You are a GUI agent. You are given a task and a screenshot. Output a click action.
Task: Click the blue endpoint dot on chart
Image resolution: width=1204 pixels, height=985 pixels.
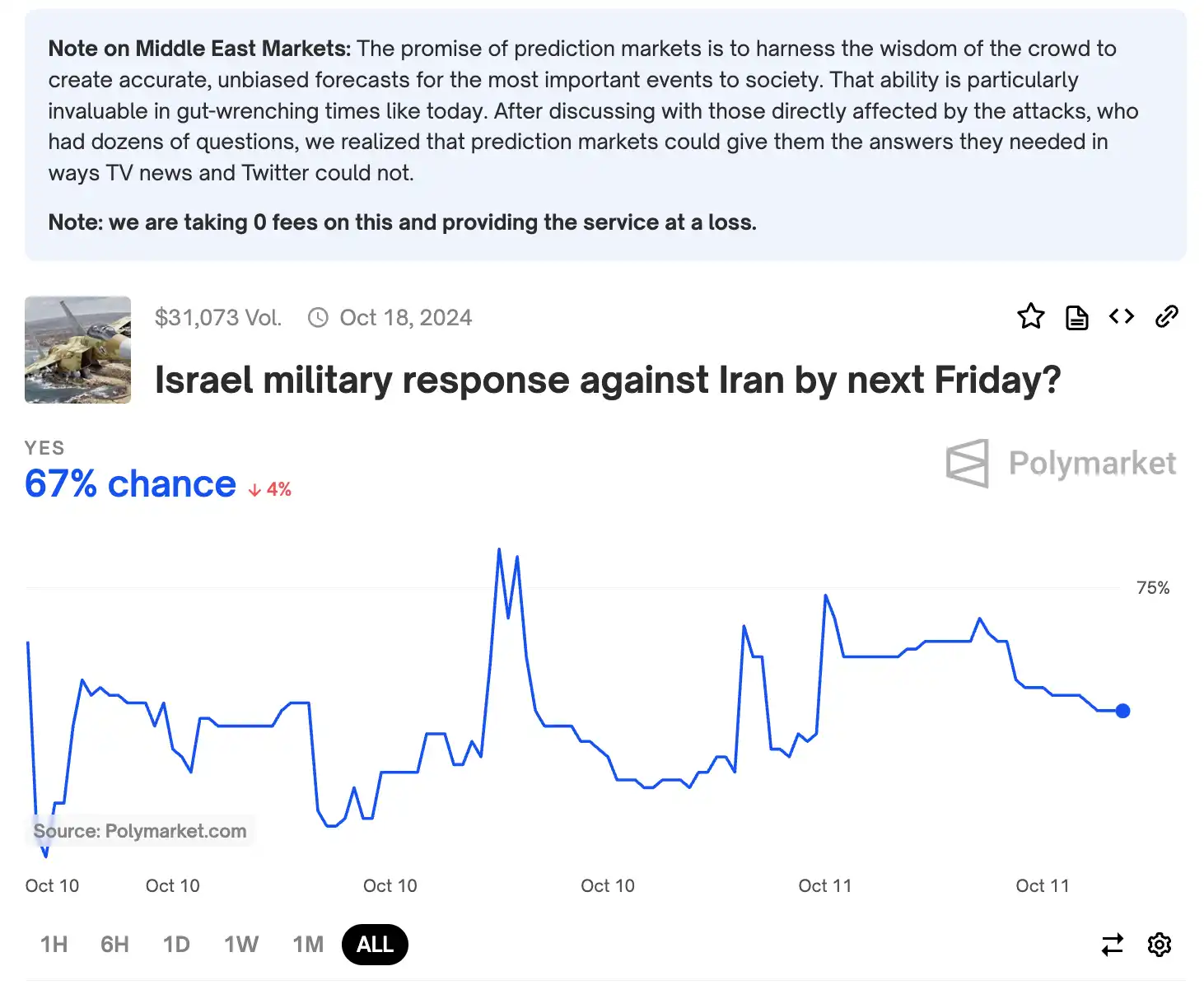click(1122, 711)
